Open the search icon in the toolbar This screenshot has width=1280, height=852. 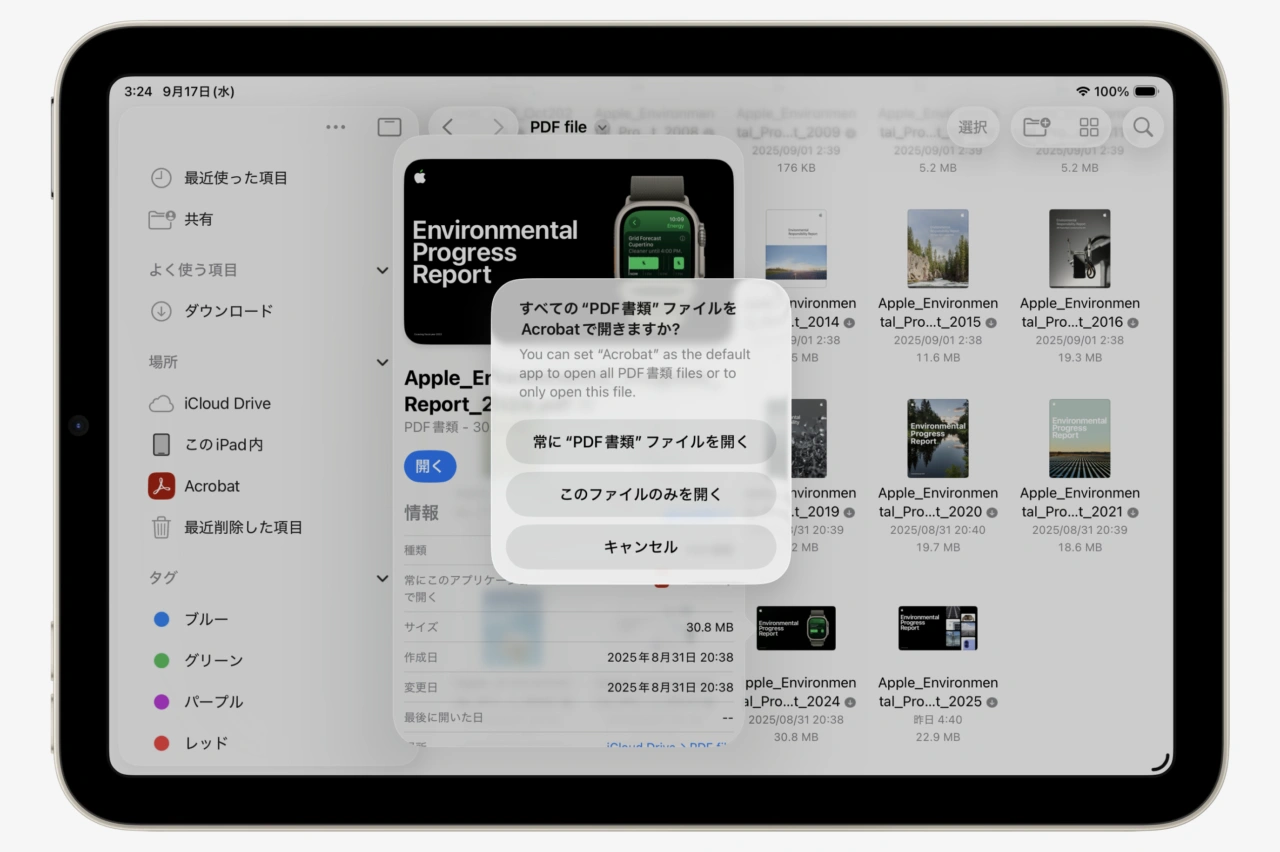[x=1143, y=127]
